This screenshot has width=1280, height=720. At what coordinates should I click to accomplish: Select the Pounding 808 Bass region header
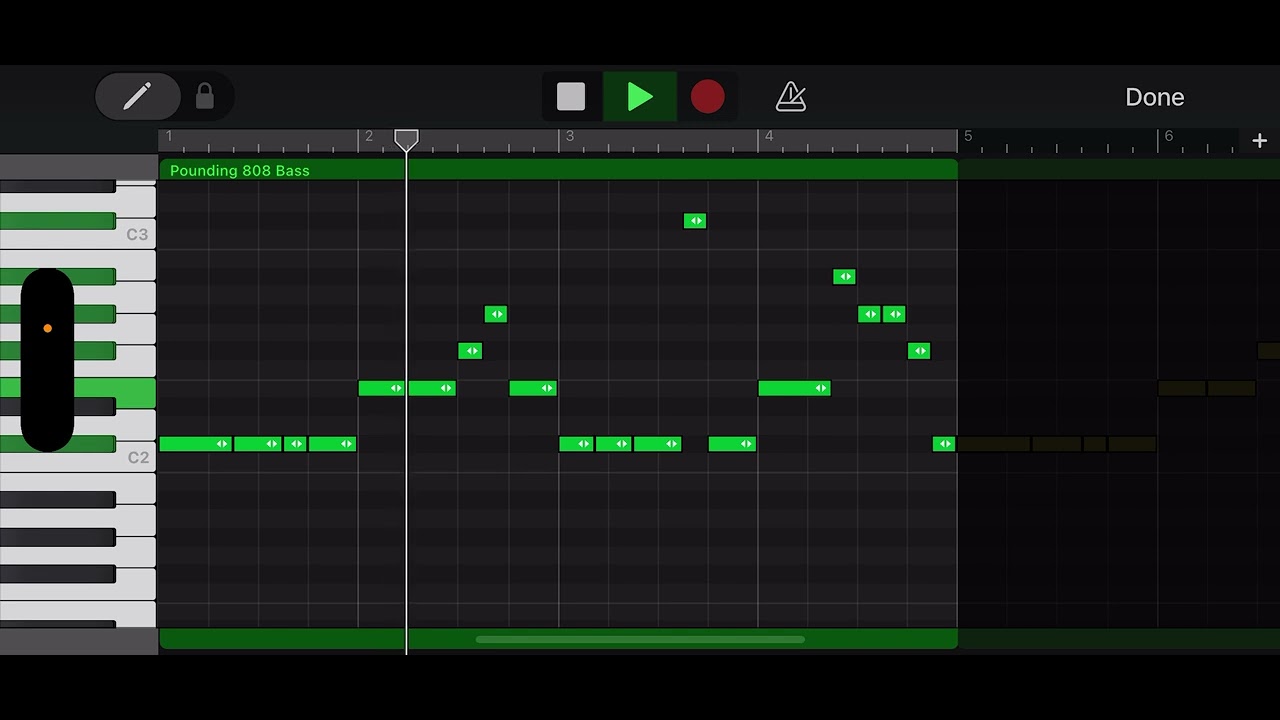[x=558, y=170]
